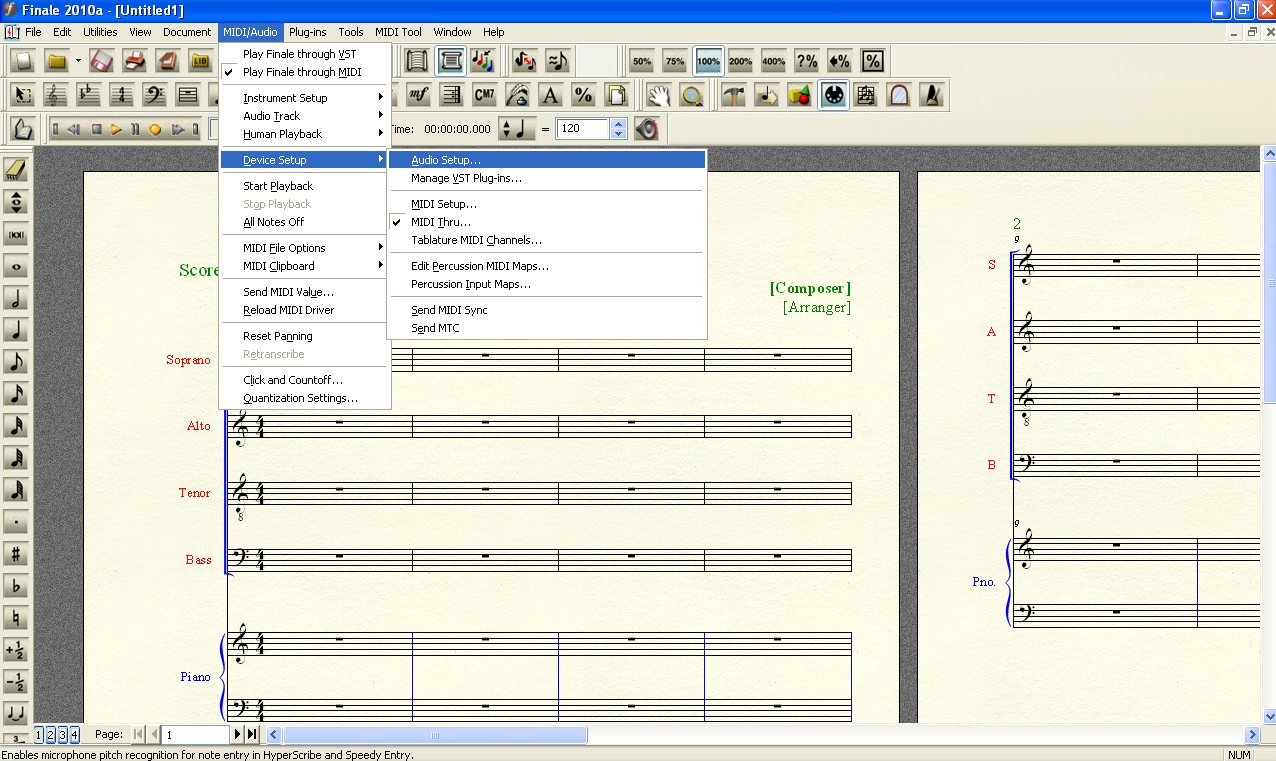
Task: Choose Click and Countoff menu item
Action: click(x=292, y=380)
